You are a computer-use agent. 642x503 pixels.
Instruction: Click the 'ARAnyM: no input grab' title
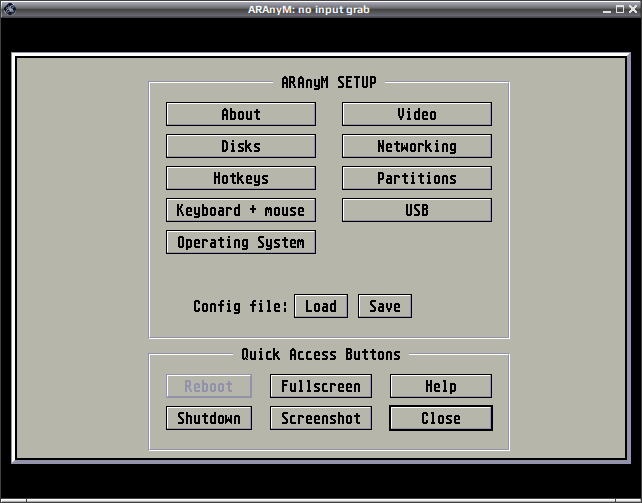[309, 9]
